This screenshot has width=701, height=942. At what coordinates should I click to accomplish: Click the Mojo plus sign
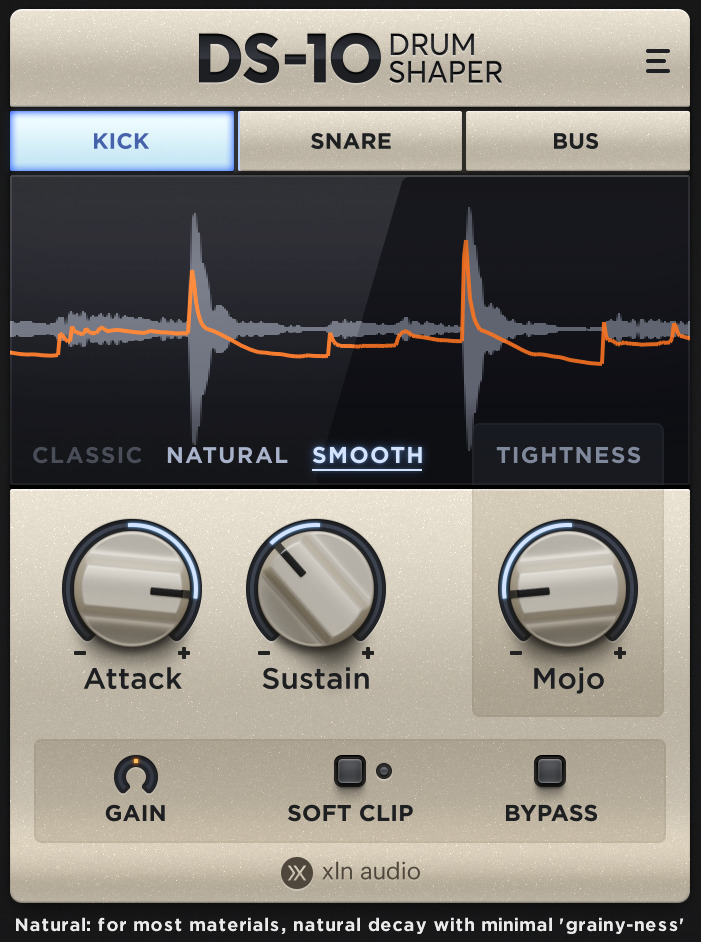620,653
